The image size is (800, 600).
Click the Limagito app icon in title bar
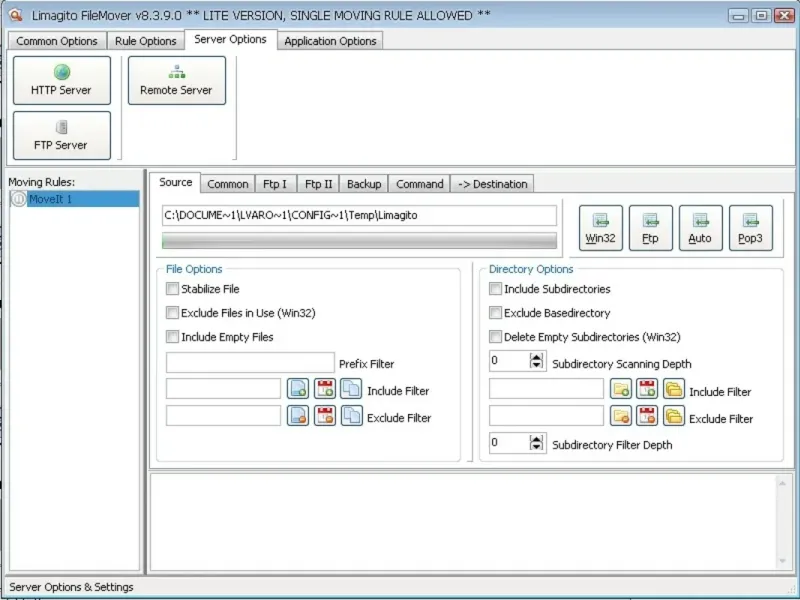tap(16, 15)
